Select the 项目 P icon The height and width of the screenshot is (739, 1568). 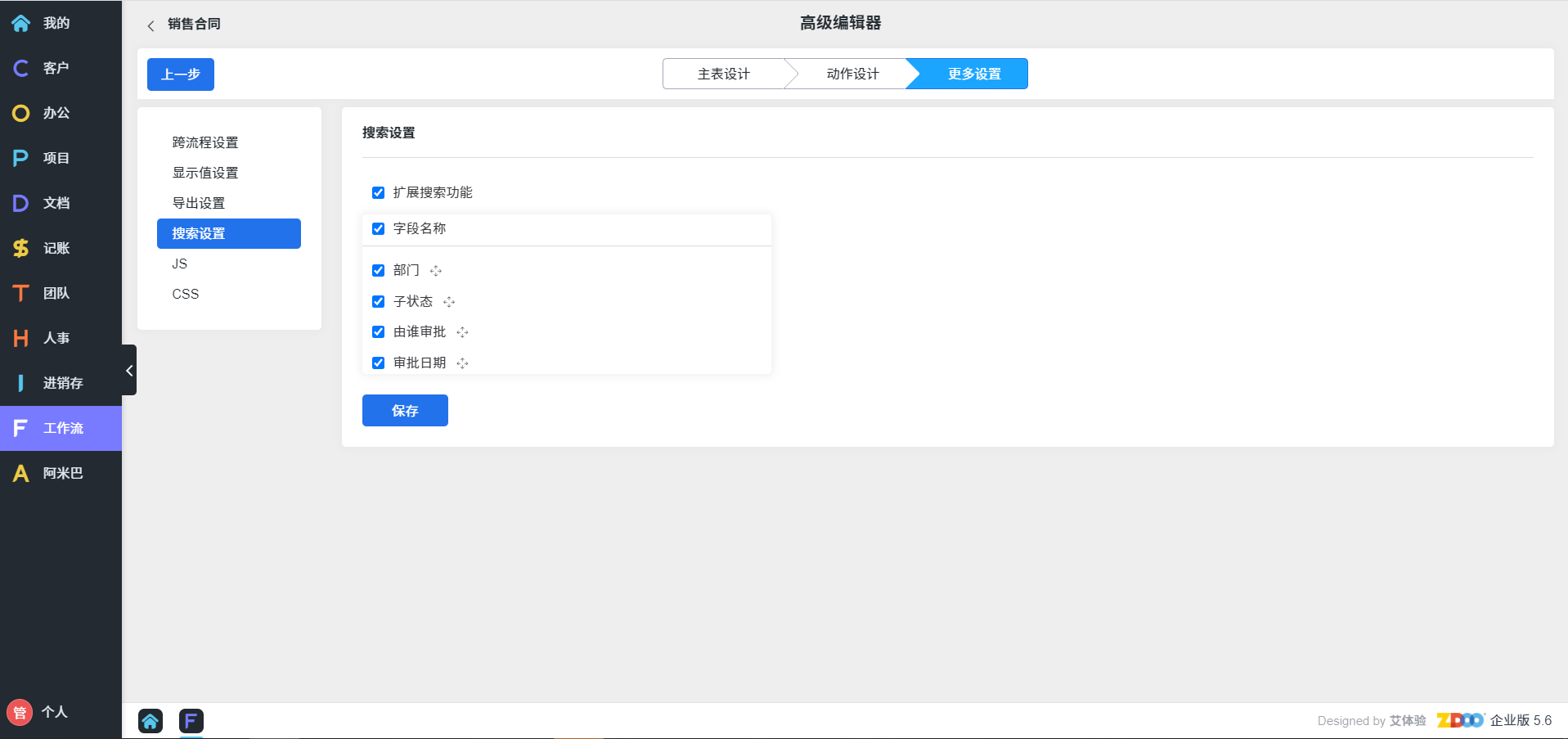[20, 158]
